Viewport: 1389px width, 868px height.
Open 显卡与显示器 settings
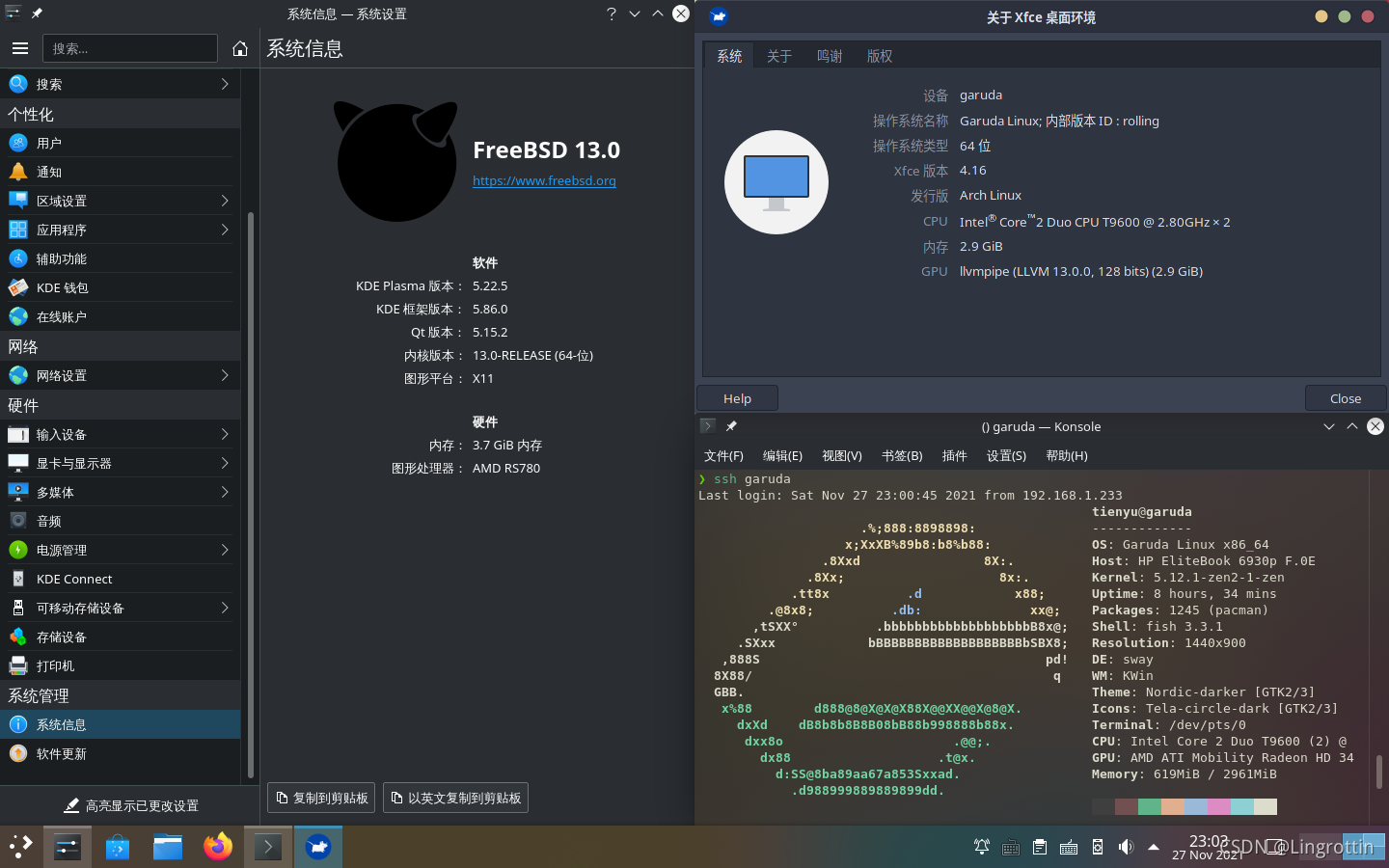pos(120,463)
